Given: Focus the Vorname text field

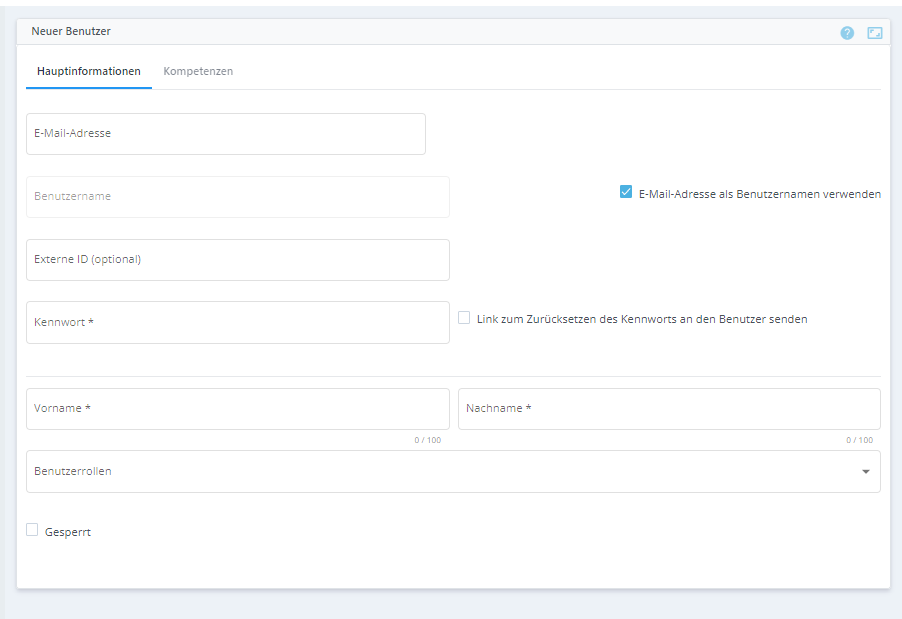Looking at the screenshot, I should [237, 409].
